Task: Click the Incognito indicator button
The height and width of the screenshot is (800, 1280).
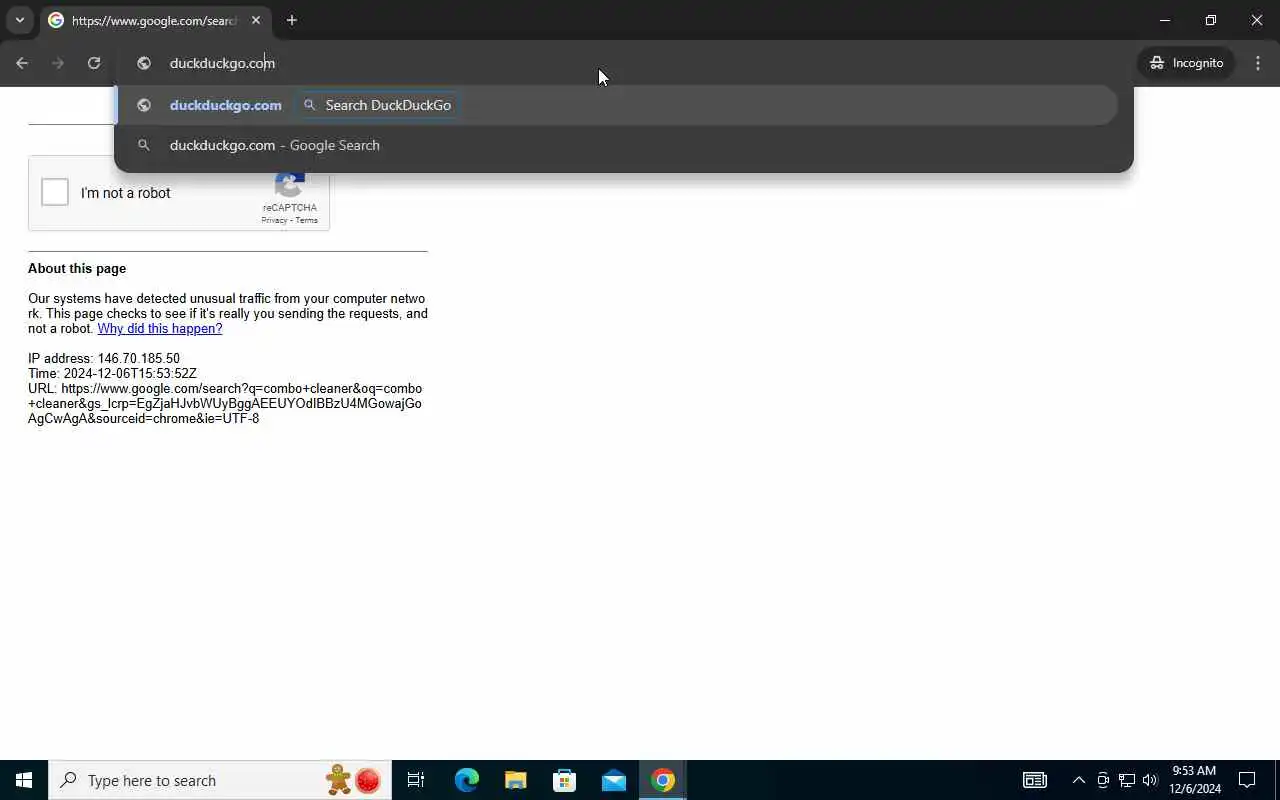Action: (x=1187, y=63)
